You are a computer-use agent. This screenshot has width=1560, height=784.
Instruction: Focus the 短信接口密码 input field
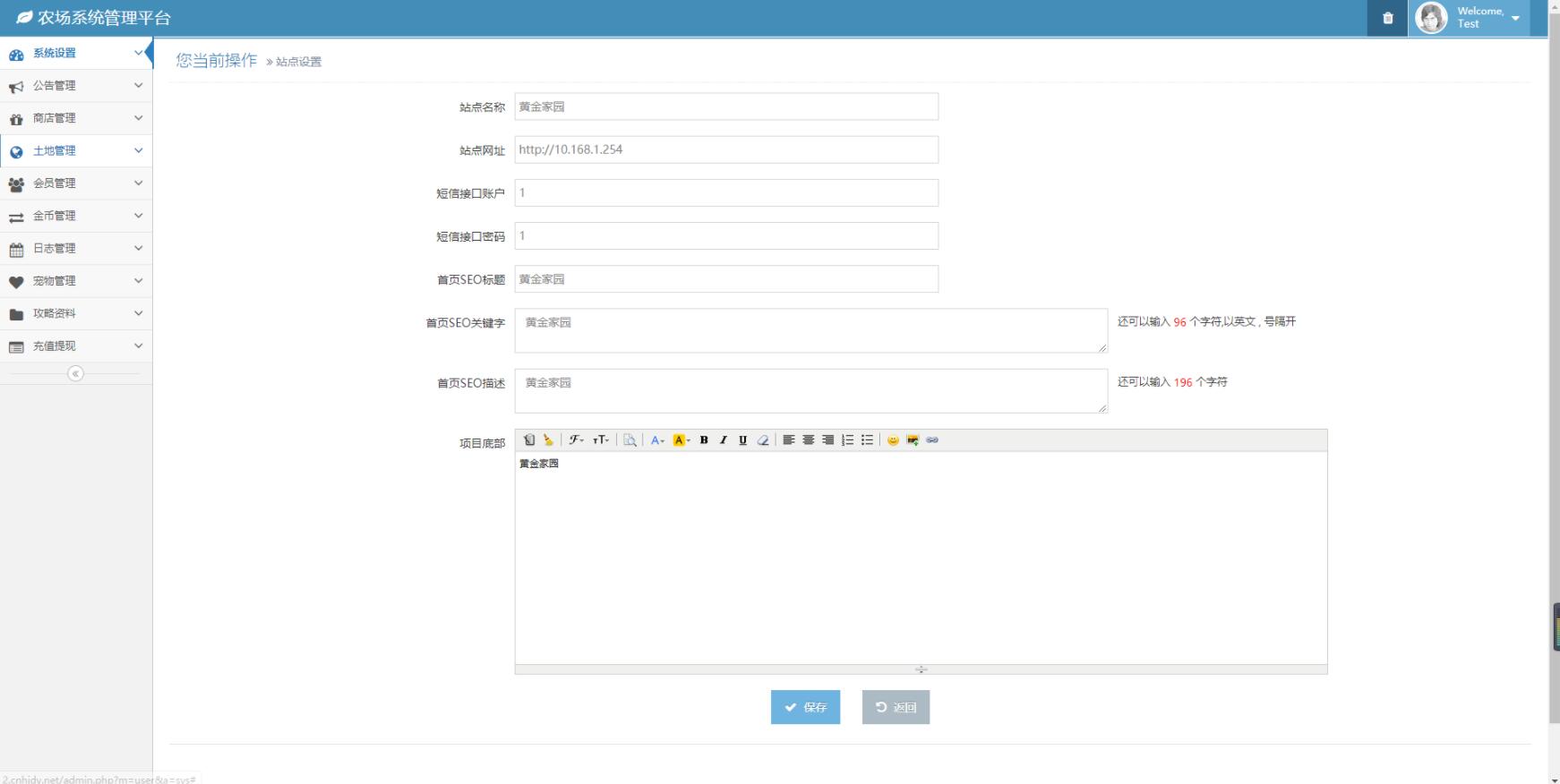click(726, 235)
